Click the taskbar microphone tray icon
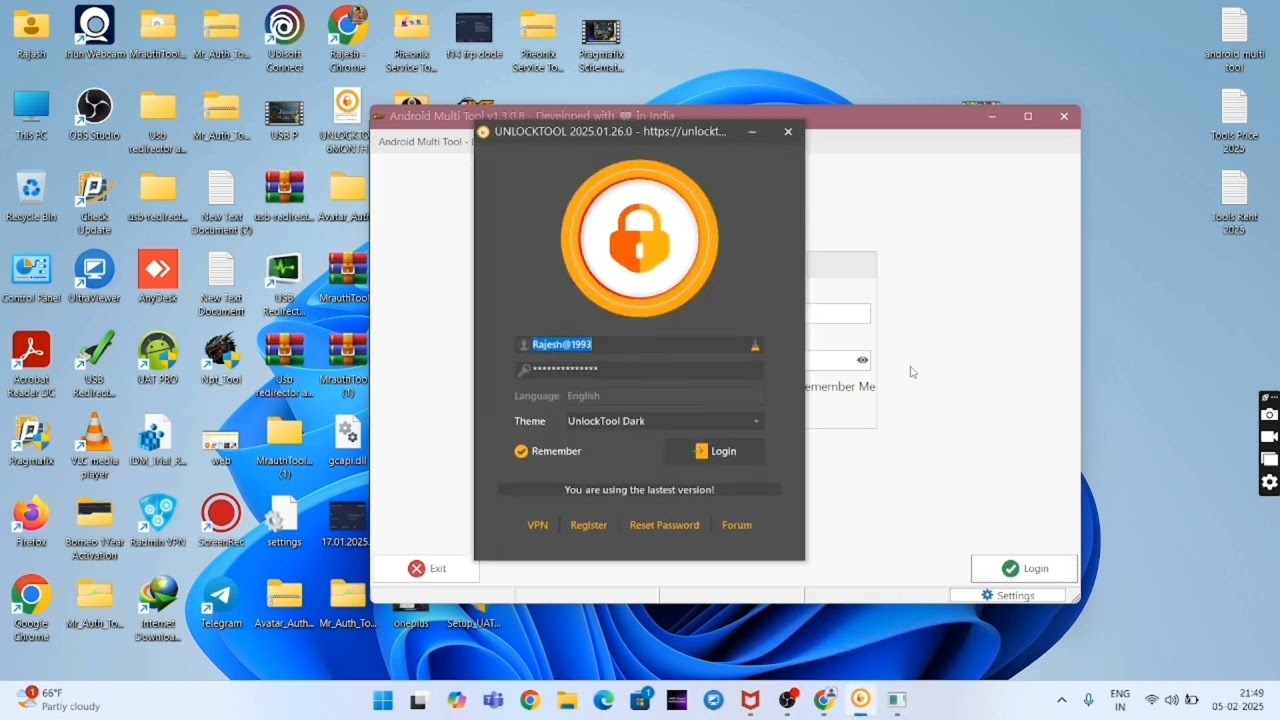 click(1089, 700)
